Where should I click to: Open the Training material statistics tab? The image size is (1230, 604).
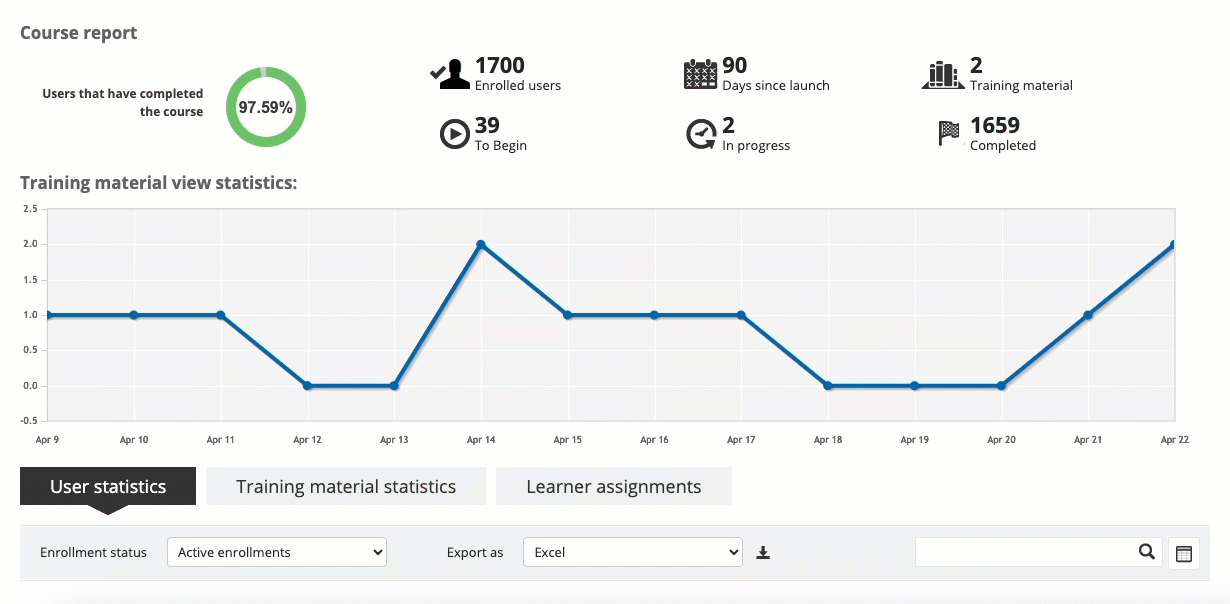(346, 487)
